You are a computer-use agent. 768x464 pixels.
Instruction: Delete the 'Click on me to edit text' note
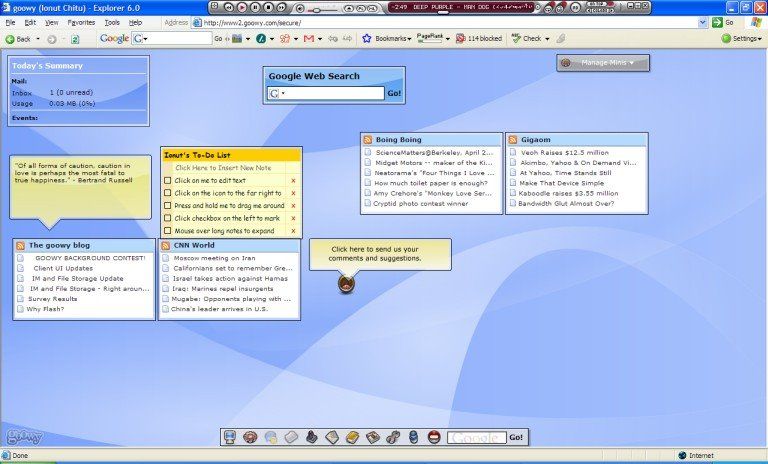coord(293,181)
